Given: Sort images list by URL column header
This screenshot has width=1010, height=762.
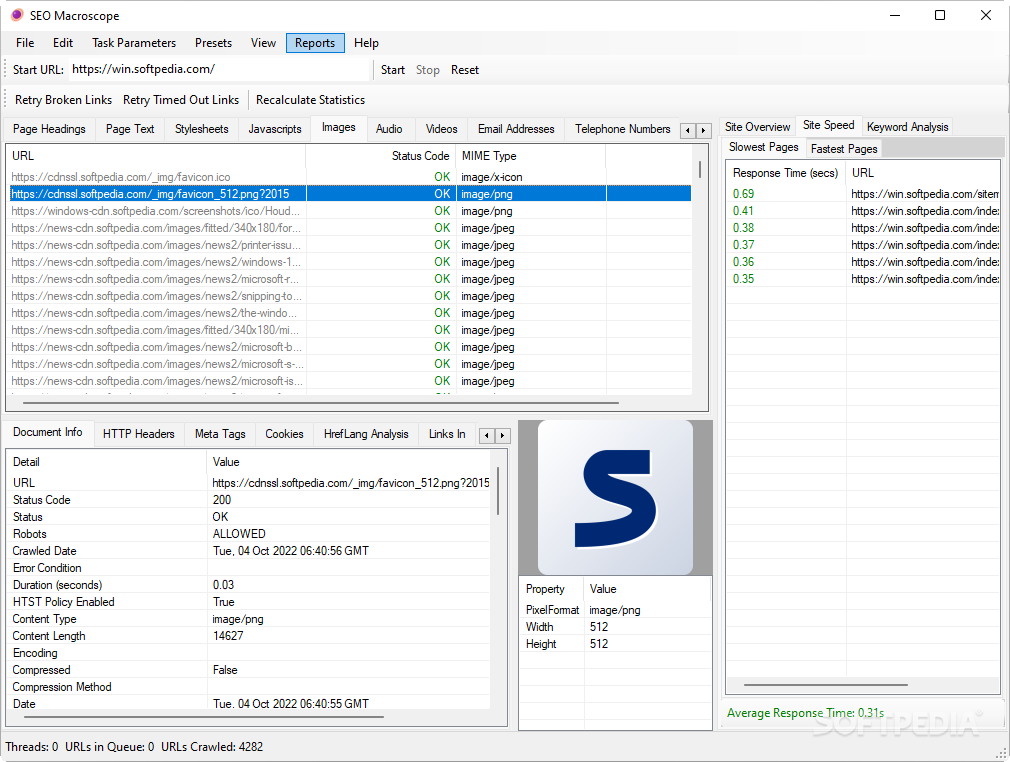Looking at the screenshot, I should 156,156.
